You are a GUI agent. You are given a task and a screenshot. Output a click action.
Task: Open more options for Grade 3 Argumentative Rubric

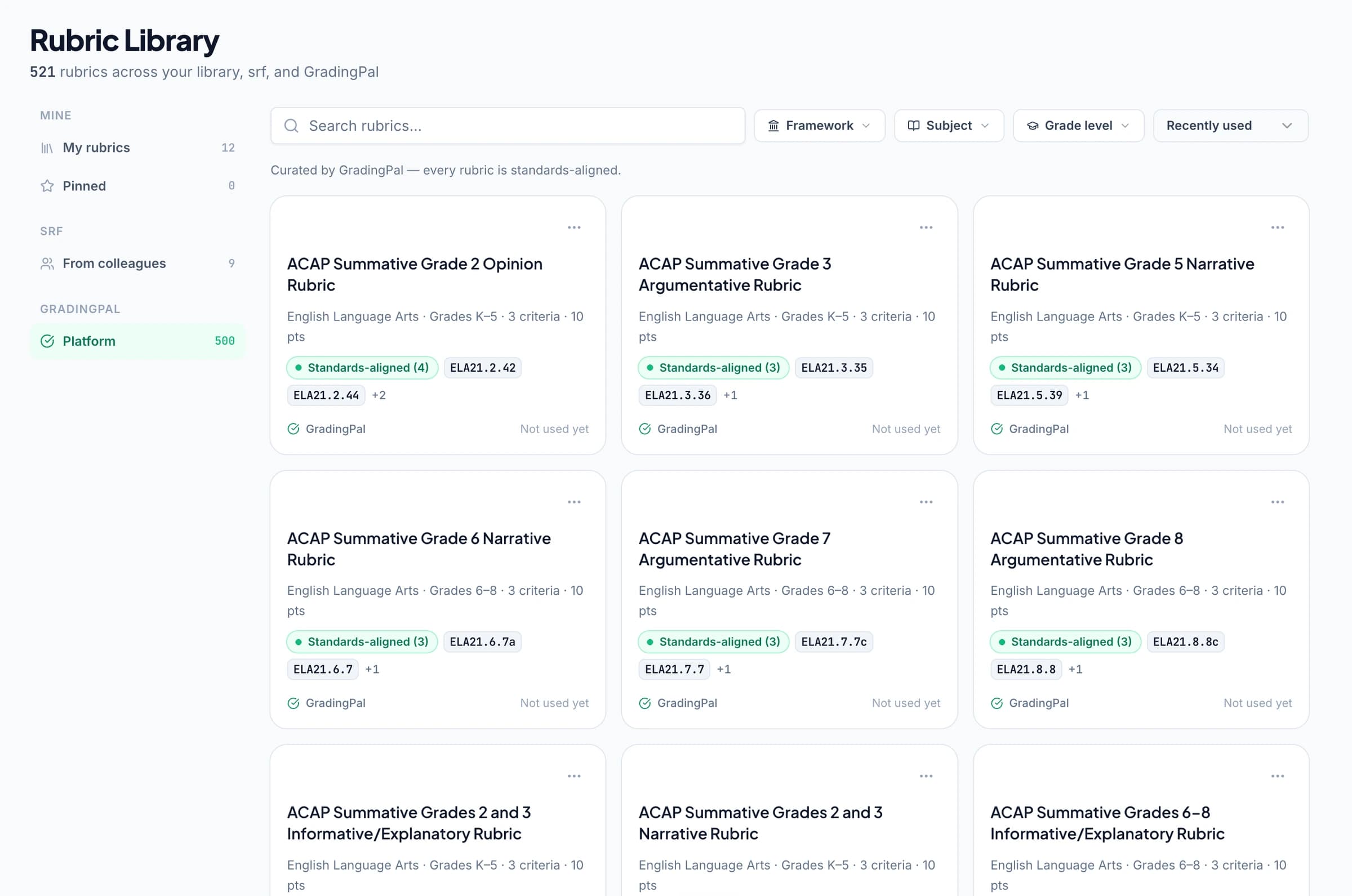coord(926,228)
